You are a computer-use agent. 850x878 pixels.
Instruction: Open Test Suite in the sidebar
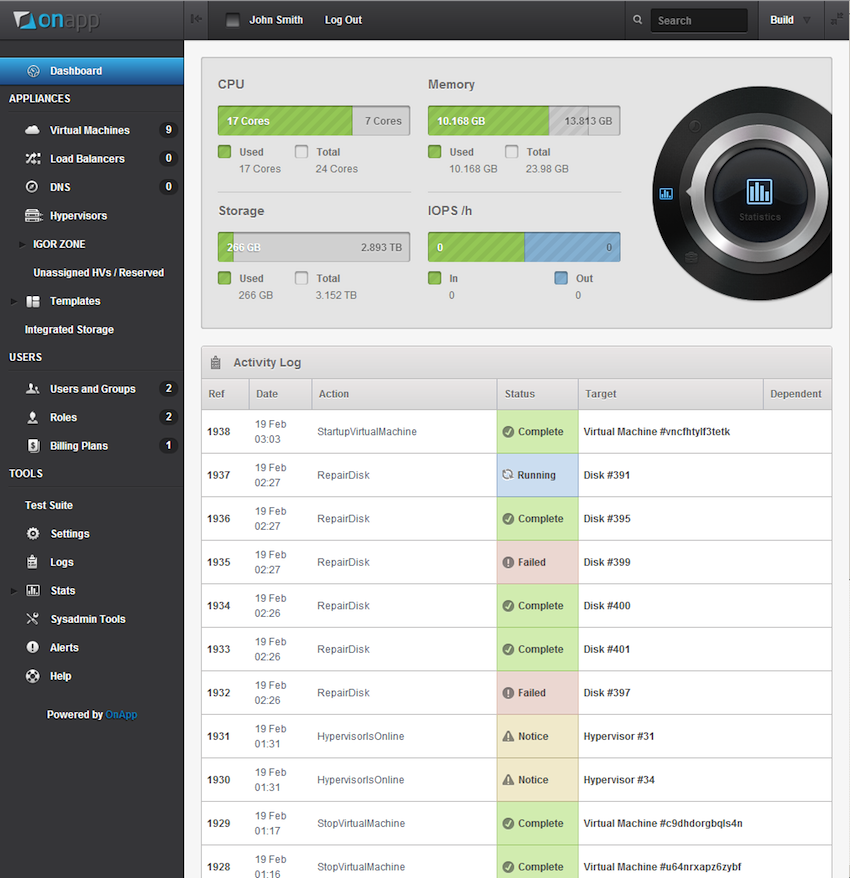49,505
